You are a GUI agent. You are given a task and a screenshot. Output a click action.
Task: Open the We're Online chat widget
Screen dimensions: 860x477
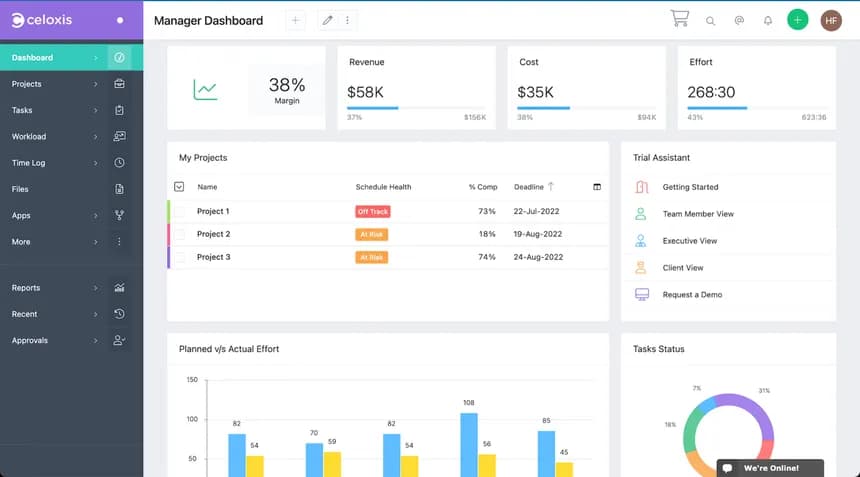click(x=770, y=468)
